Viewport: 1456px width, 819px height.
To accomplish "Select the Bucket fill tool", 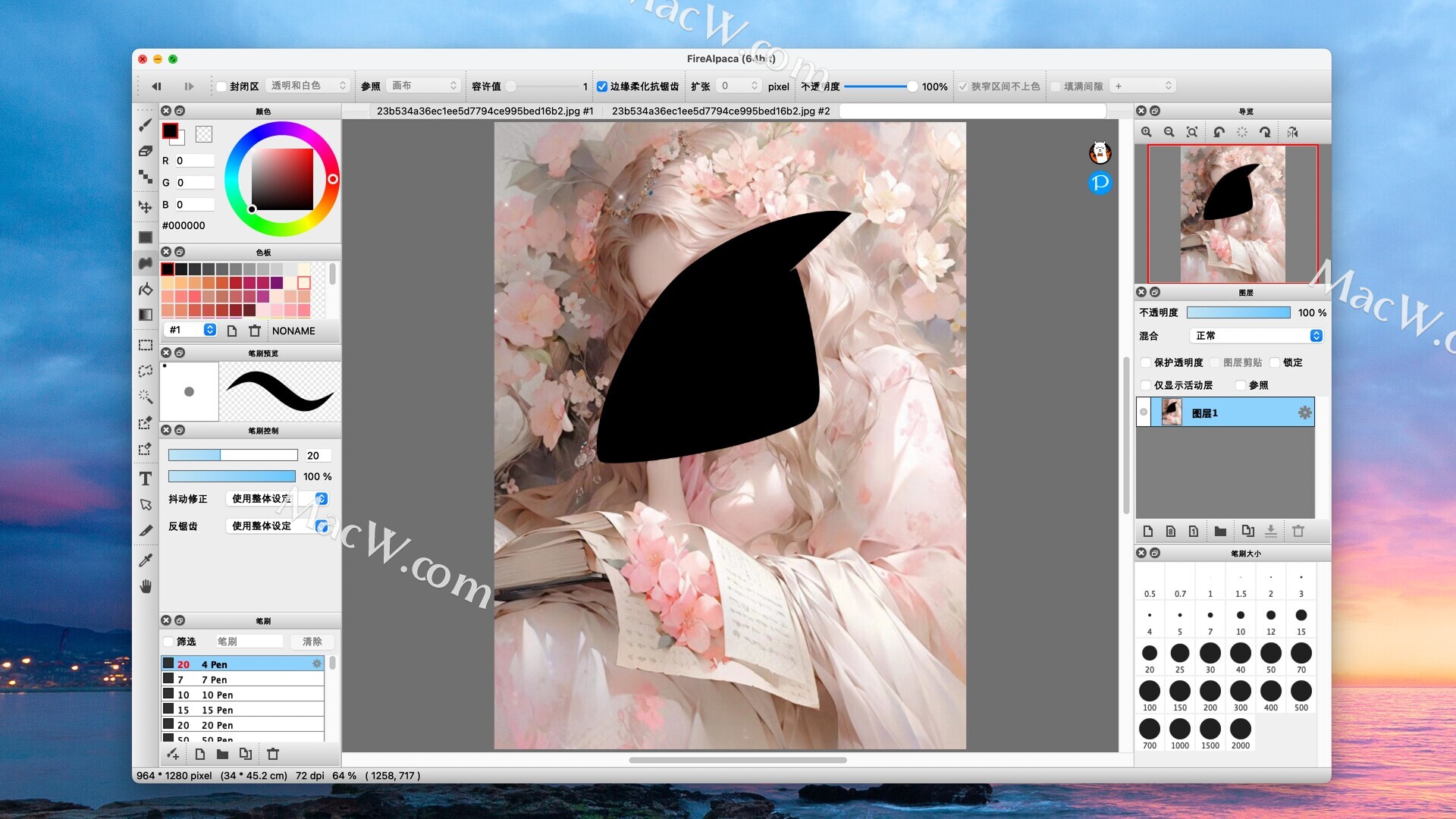I will point(146,289).
